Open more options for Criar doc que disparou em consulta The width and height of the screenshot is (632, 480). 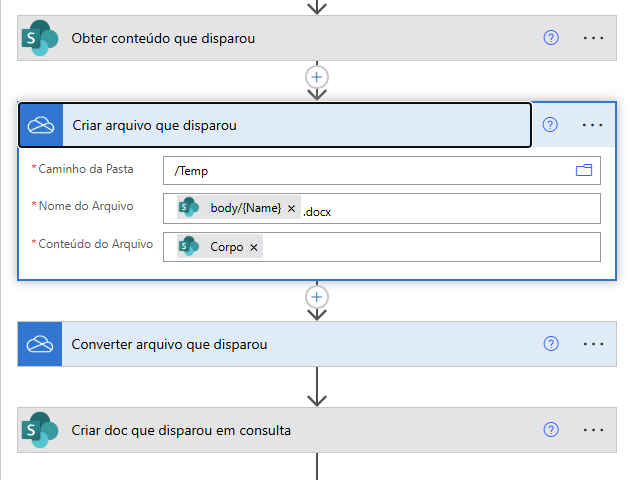tap(593, 430)
